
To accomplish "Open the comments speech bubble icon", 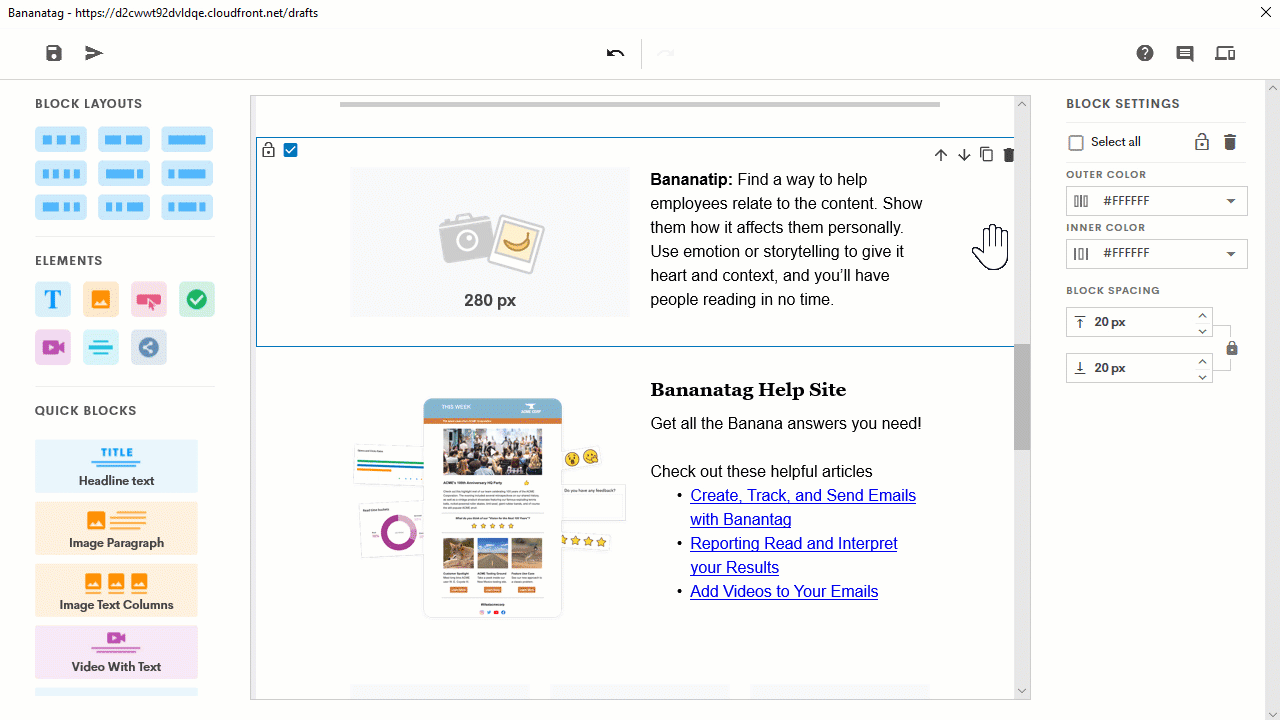I will [x=1185, y=53].
